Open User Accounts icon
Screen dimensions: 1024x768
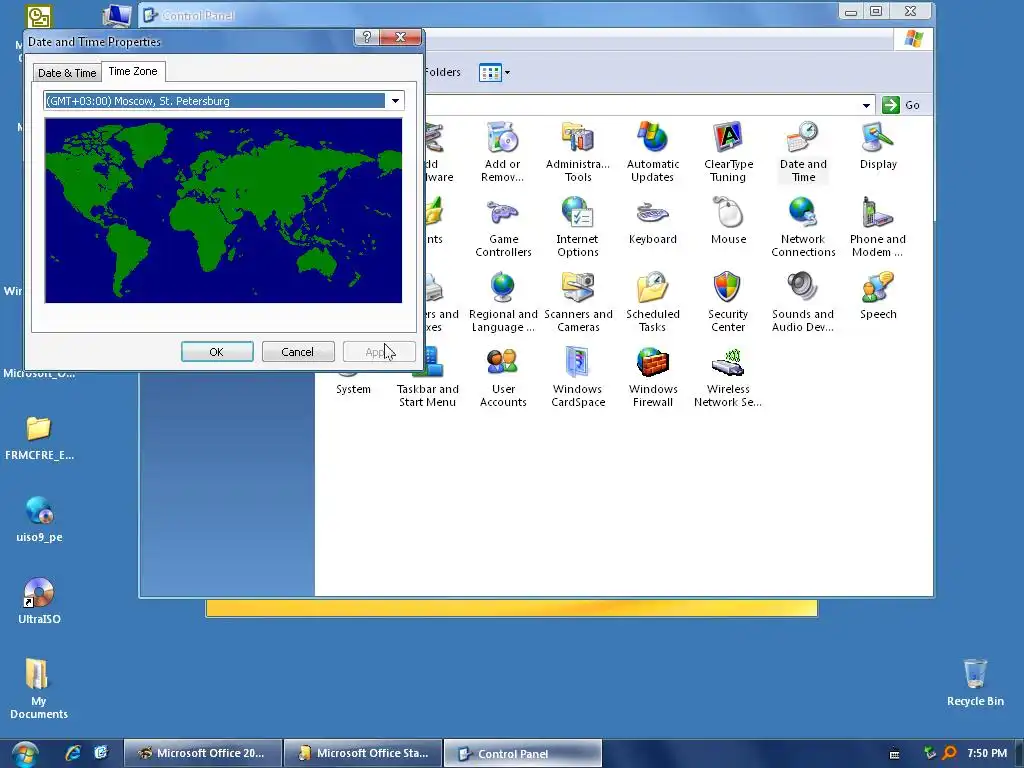click(x=503, y=377)
